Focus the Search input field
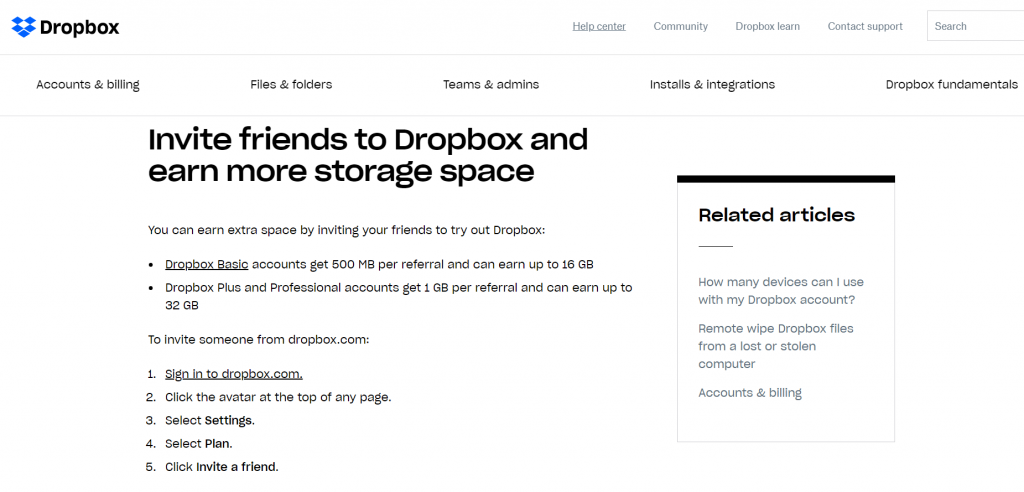This screenshot has height=492, width=1024. [975, 26]
